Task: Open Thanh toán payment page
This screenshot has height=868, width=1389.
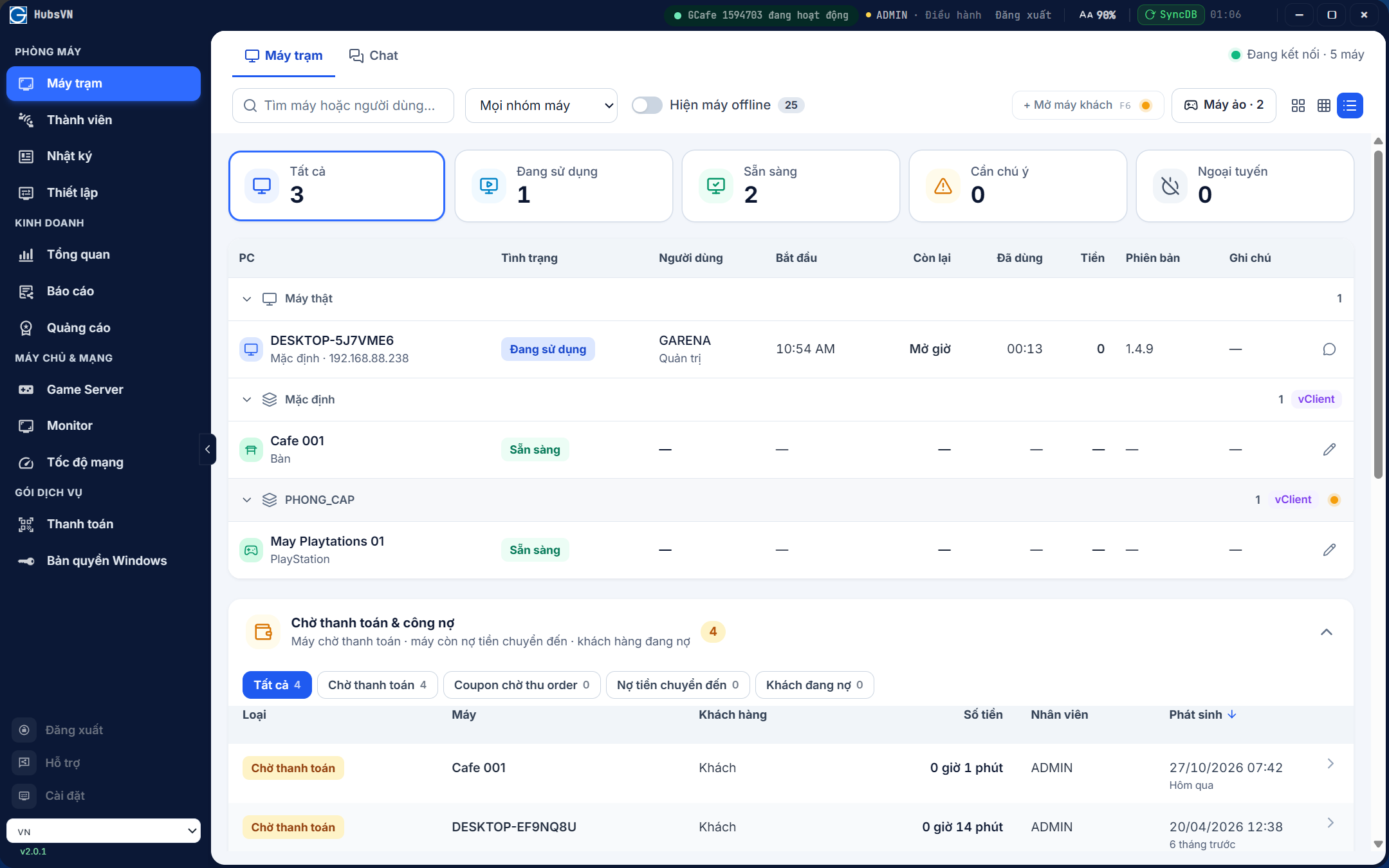Action: [103, 524]
